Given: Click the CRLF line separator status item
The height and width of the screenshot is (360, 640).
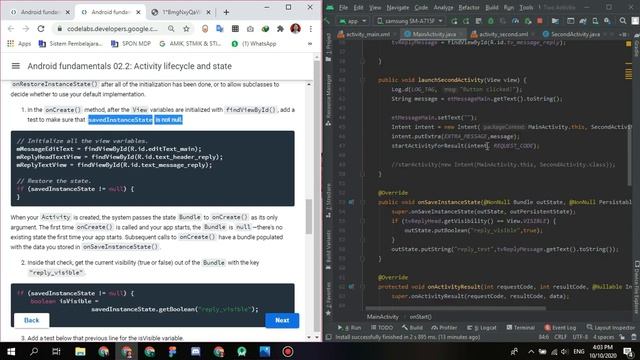Looking at the screenshot, I should (560, 337).
